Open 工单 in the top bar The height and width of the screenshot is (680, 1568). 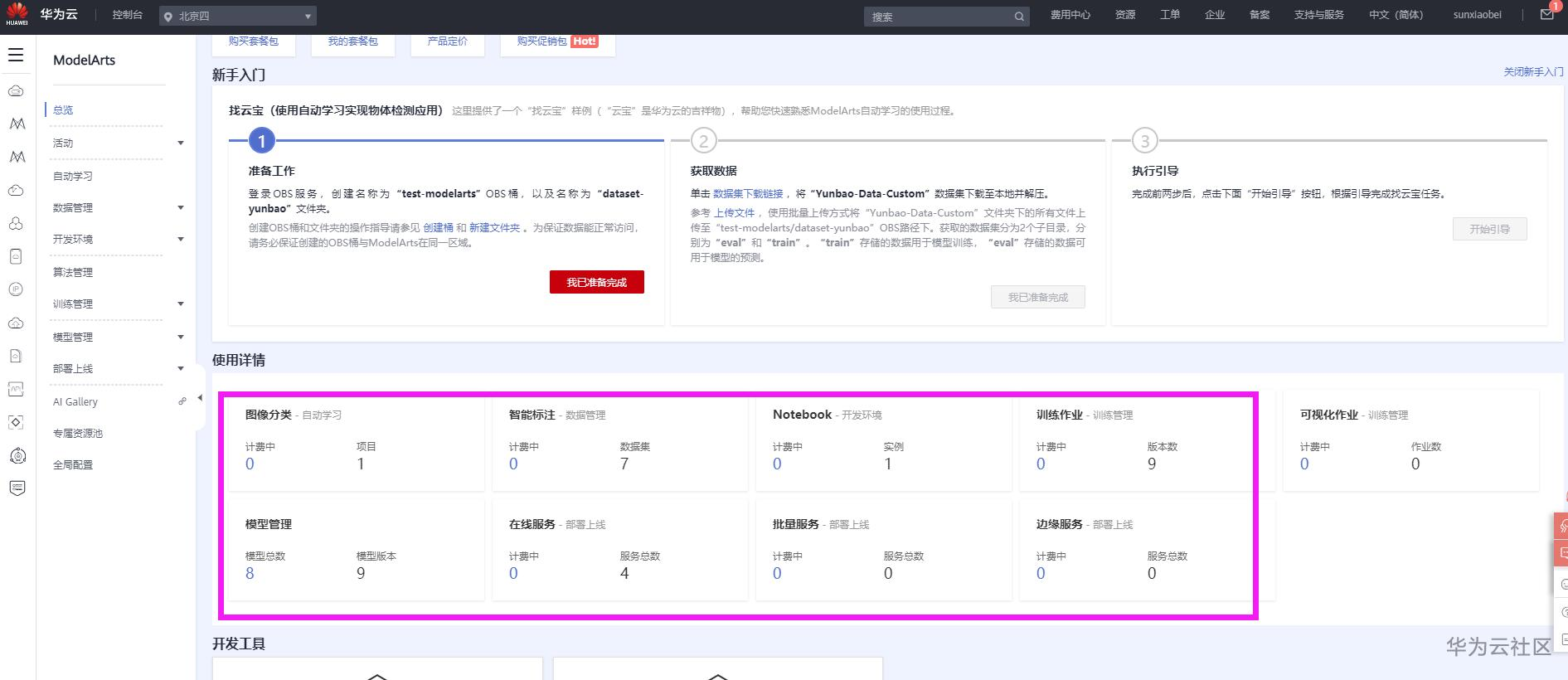1170,15
